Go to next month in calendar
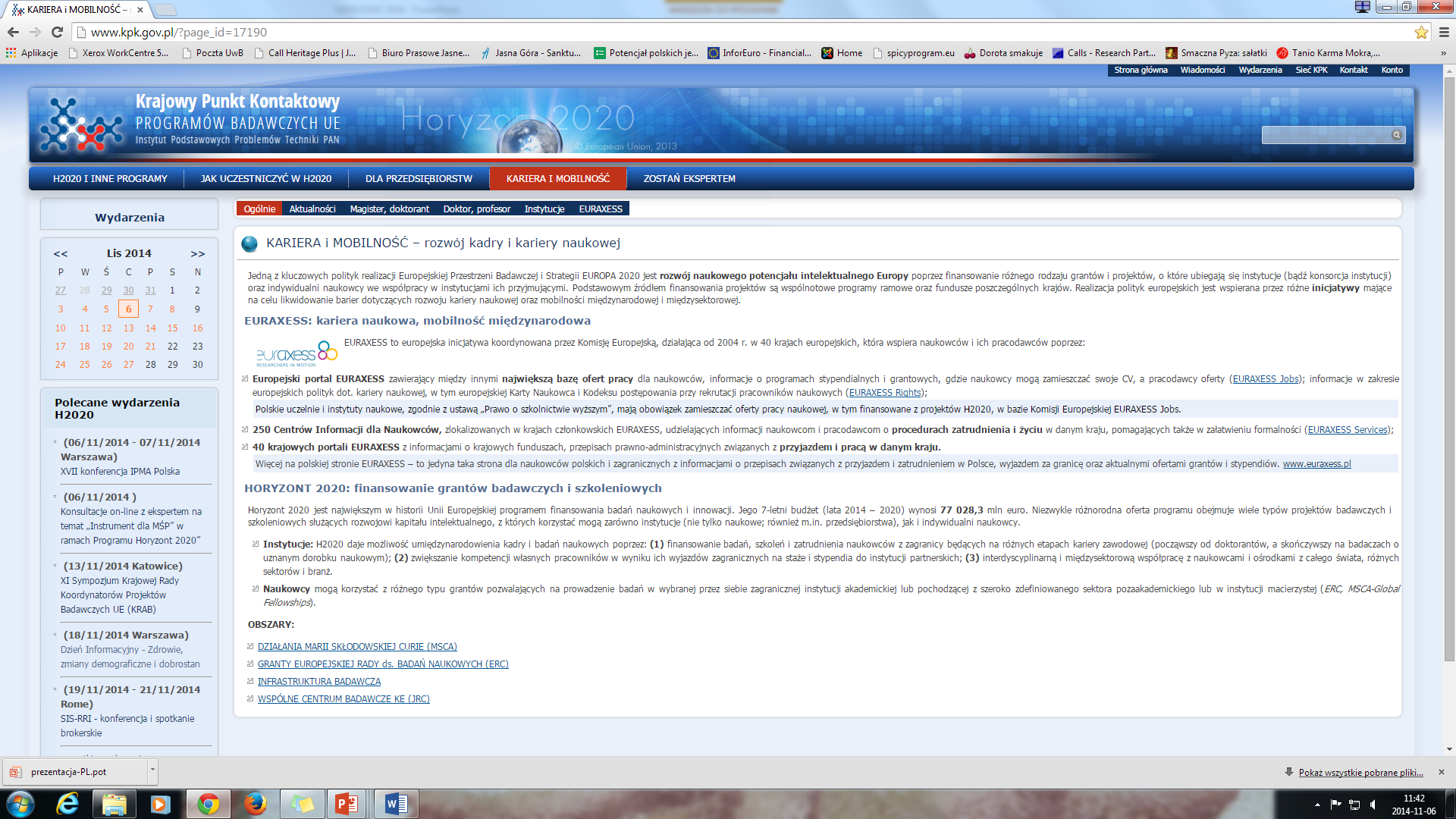 [198, 253]
